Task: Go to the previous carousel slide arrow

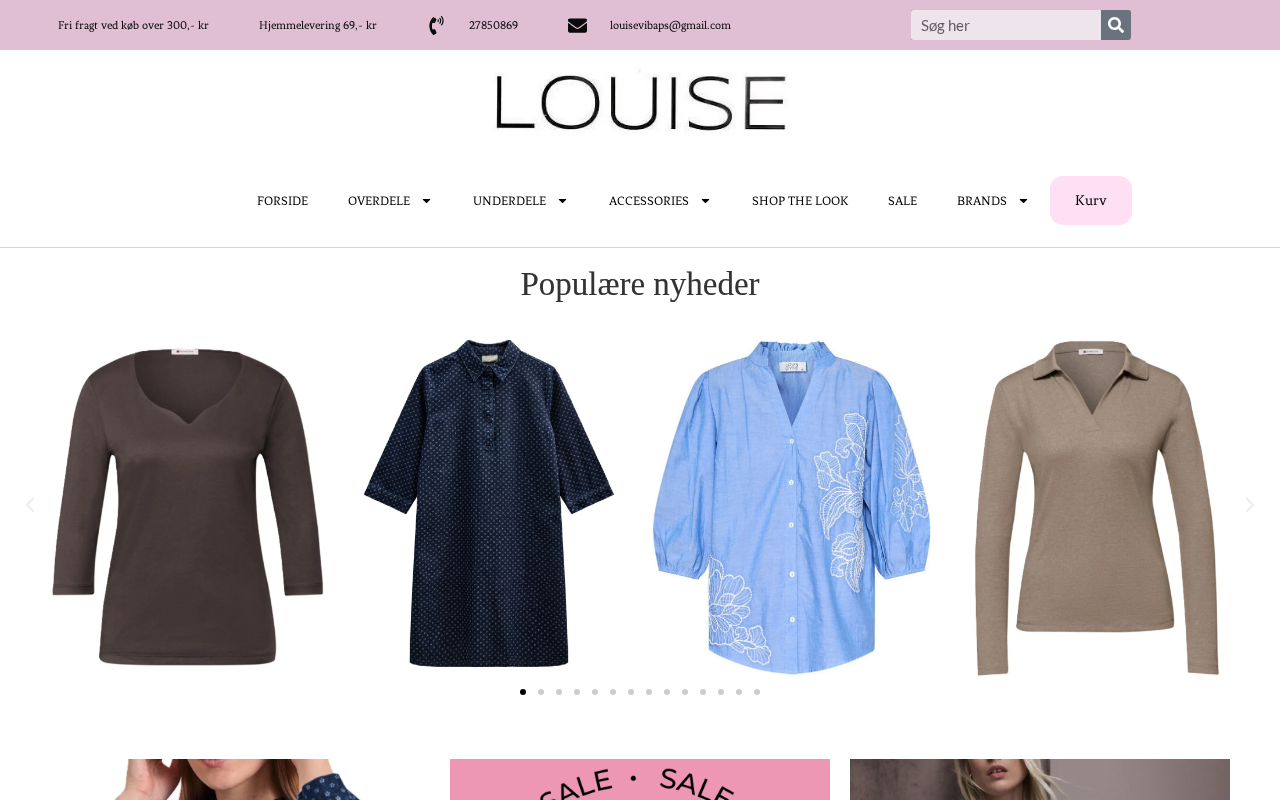Action: pos(30,505)
